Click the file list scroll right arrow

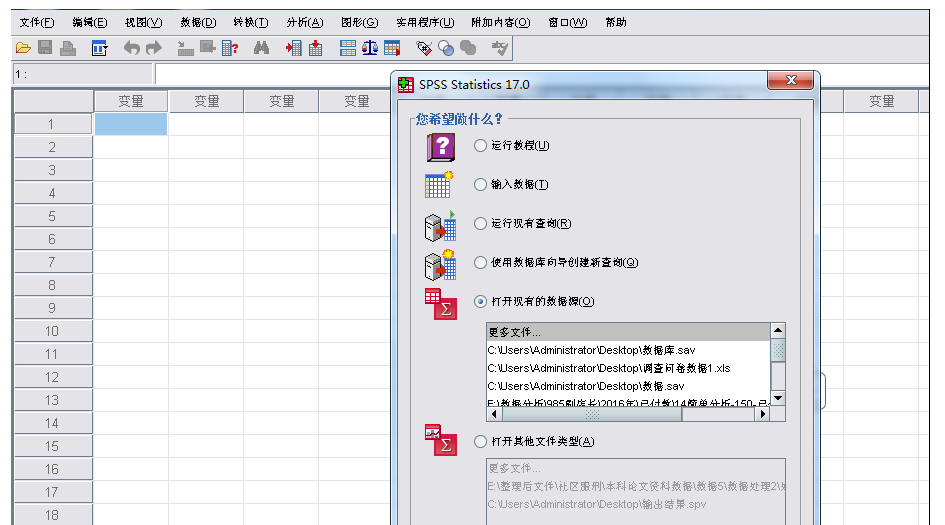(x=763, y=414)
